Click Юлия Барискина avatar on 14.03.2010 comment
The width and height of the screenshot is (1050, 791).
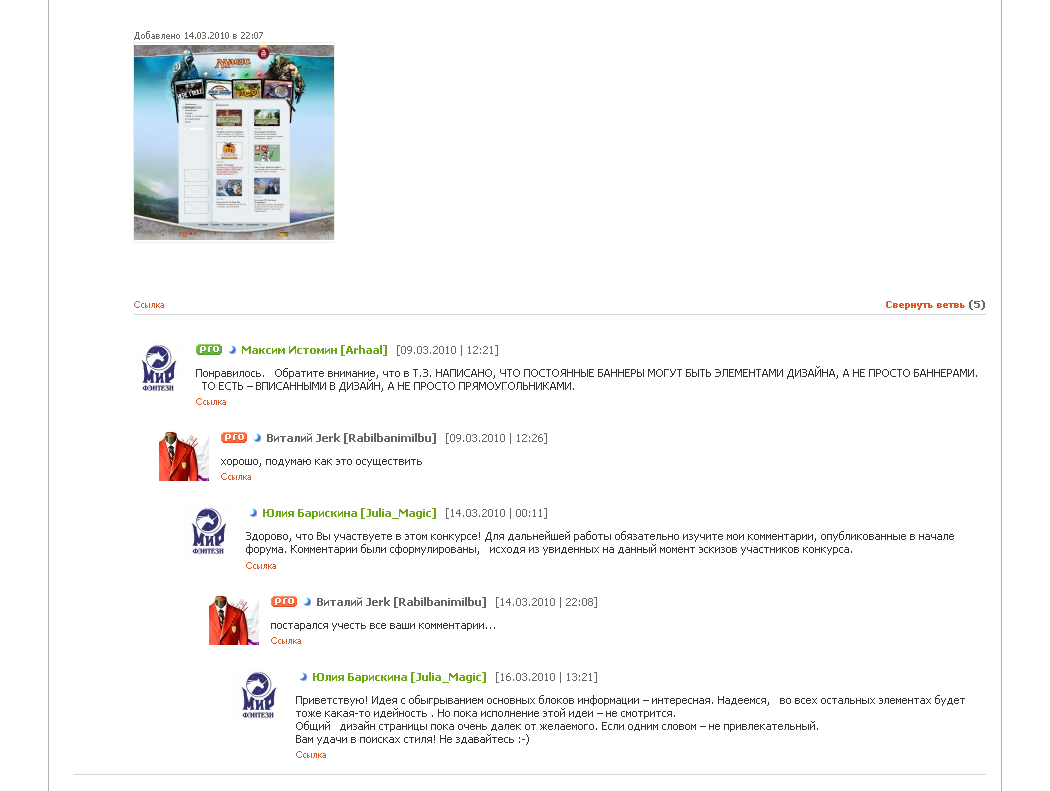tap(209, 531)
